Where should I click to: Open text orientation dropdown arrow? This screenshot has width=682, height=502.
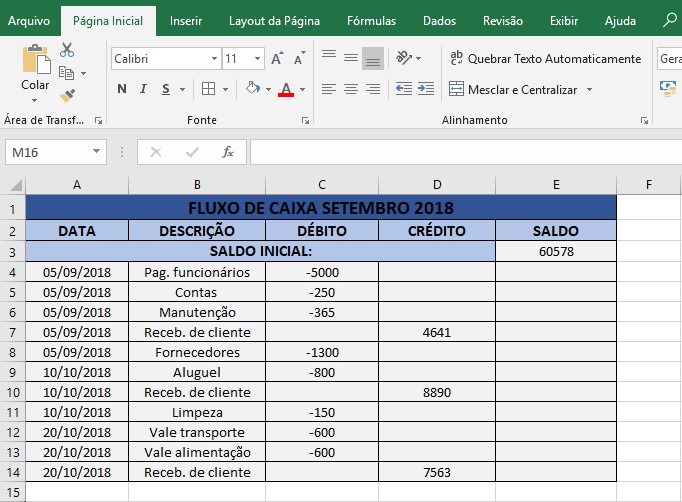[418, 58]
